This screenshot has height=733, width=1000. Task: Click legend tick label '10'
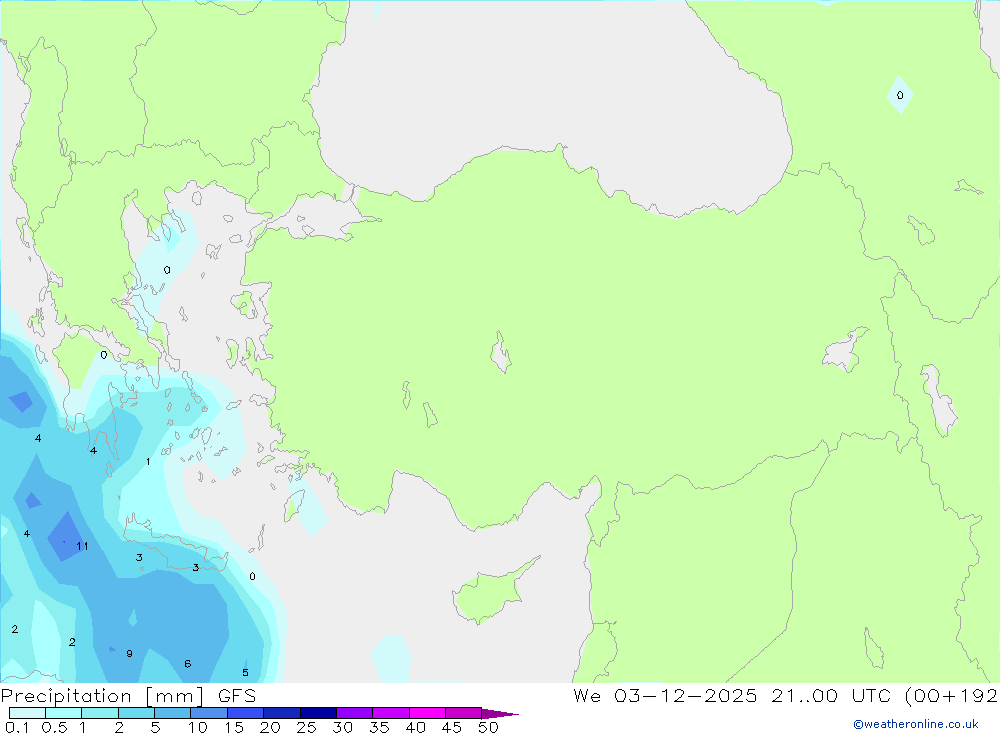tap(198, 727)
